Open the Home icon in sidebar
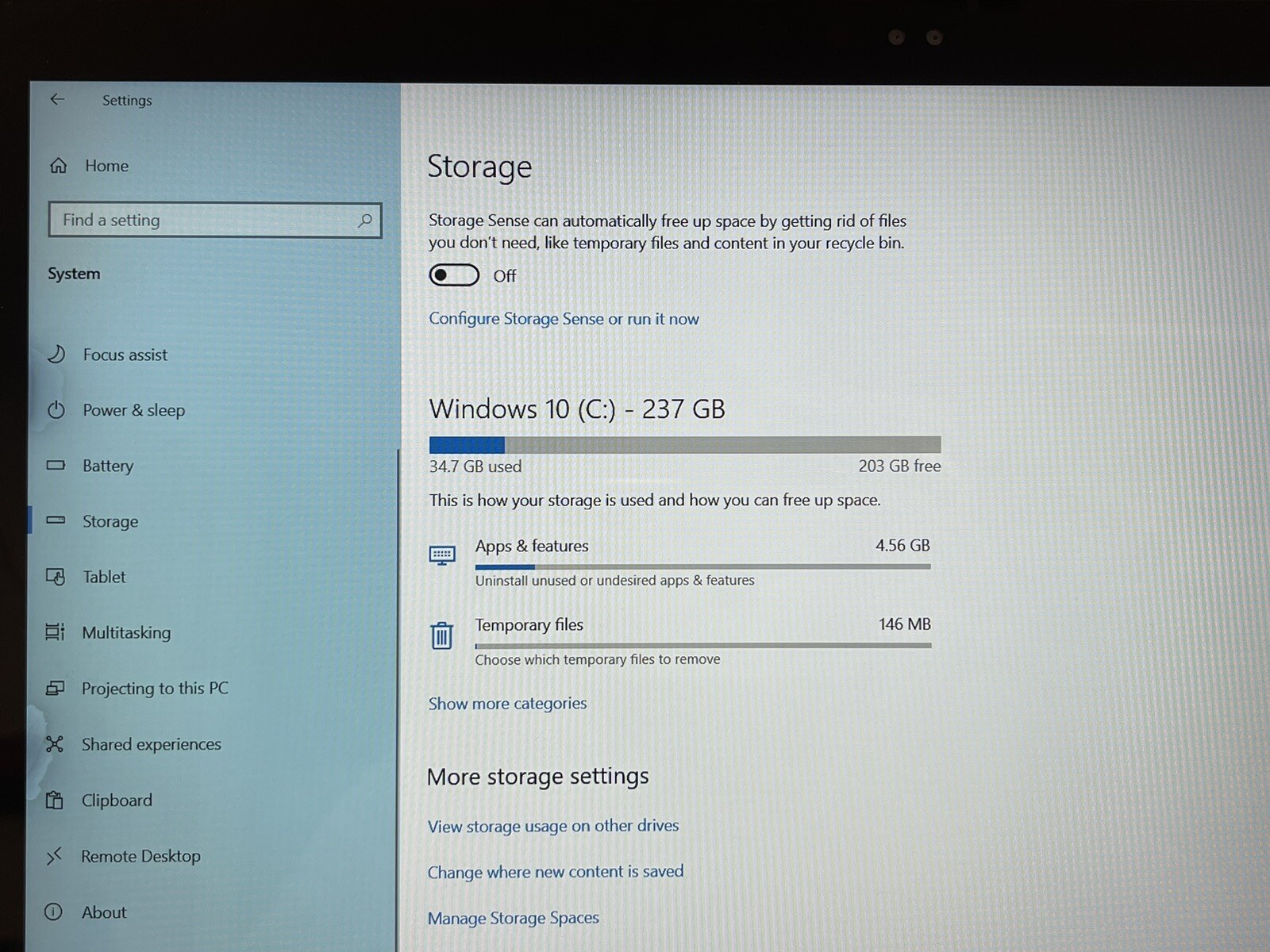Viewport: 1270px width, 952px height. point(59,166)
